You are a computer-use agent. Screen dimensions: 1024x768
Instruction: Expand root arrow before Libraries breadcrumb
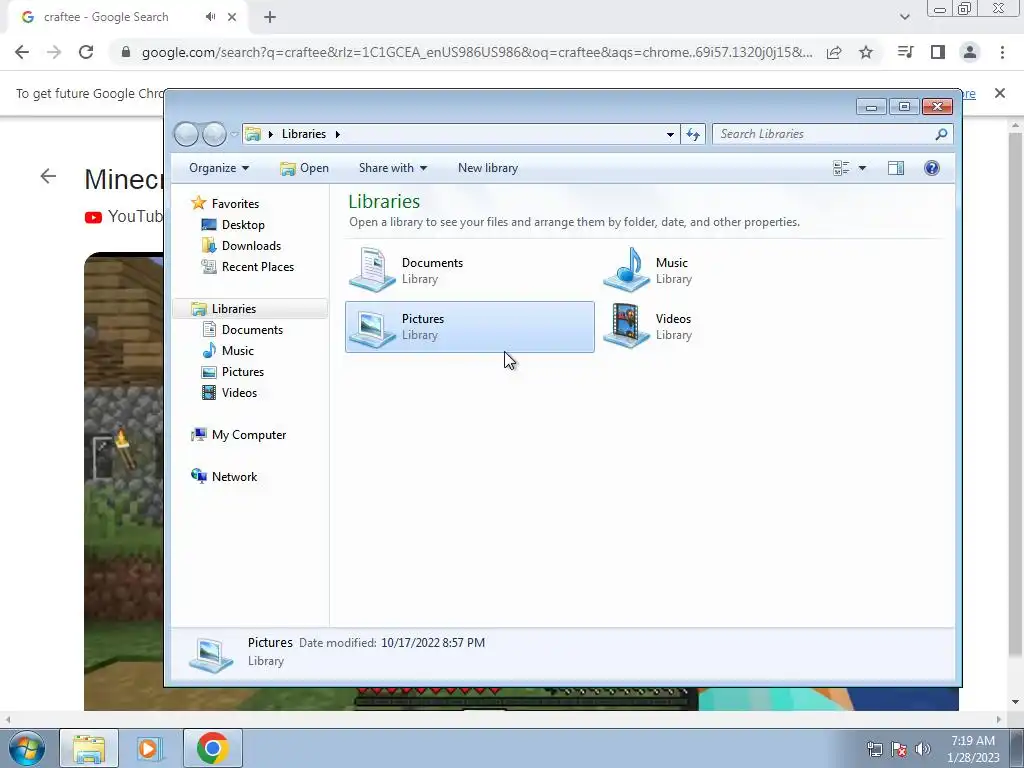tap(270, 135)
